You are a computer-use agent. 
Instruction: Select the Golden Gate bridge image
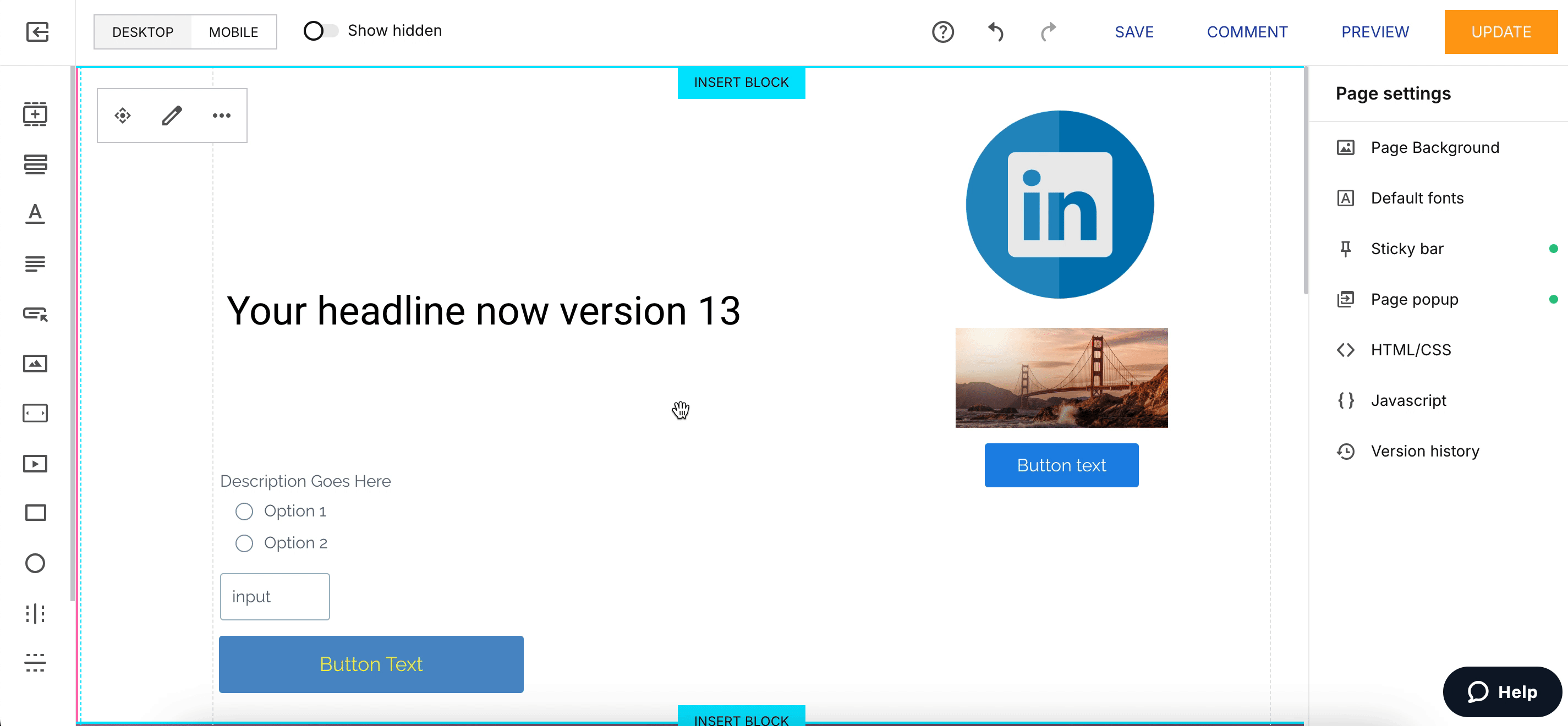pos(1061,377)
